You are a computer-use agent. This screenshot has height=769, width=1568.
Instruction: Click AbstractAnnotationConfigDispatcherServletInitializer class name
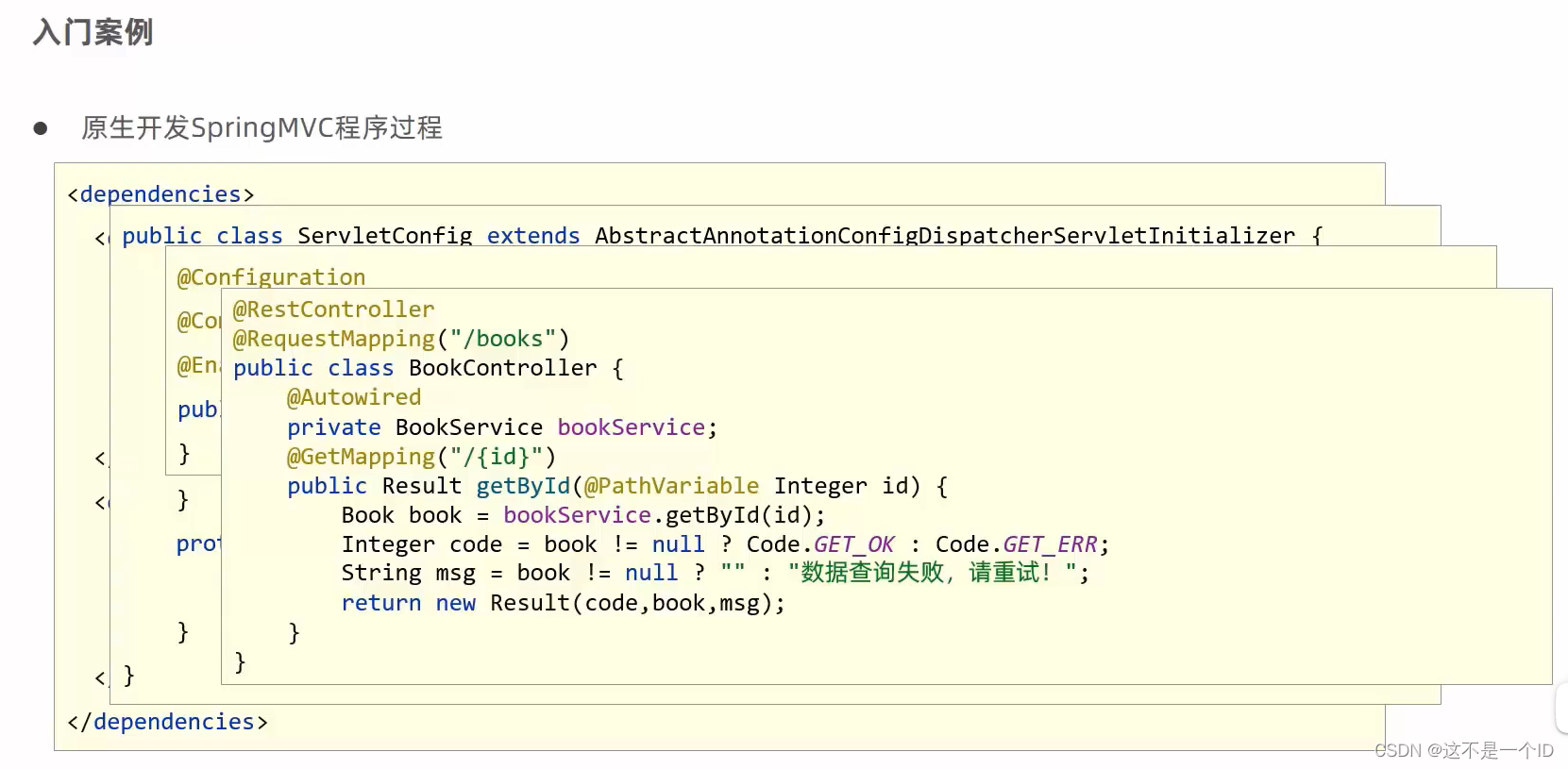tap(945, 236)
